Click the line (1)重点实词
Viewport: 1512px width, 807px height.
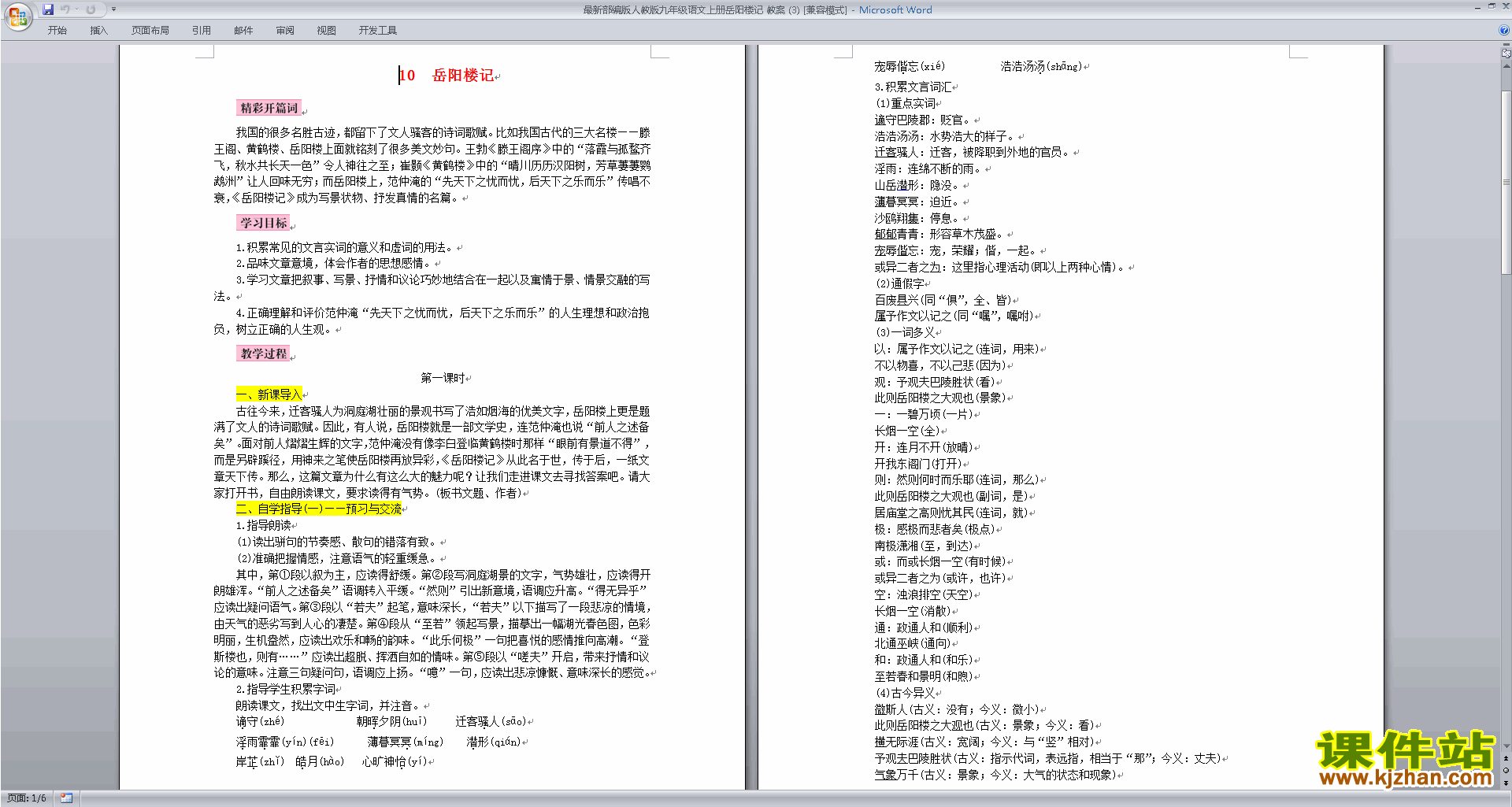click(x=905, y=103)
